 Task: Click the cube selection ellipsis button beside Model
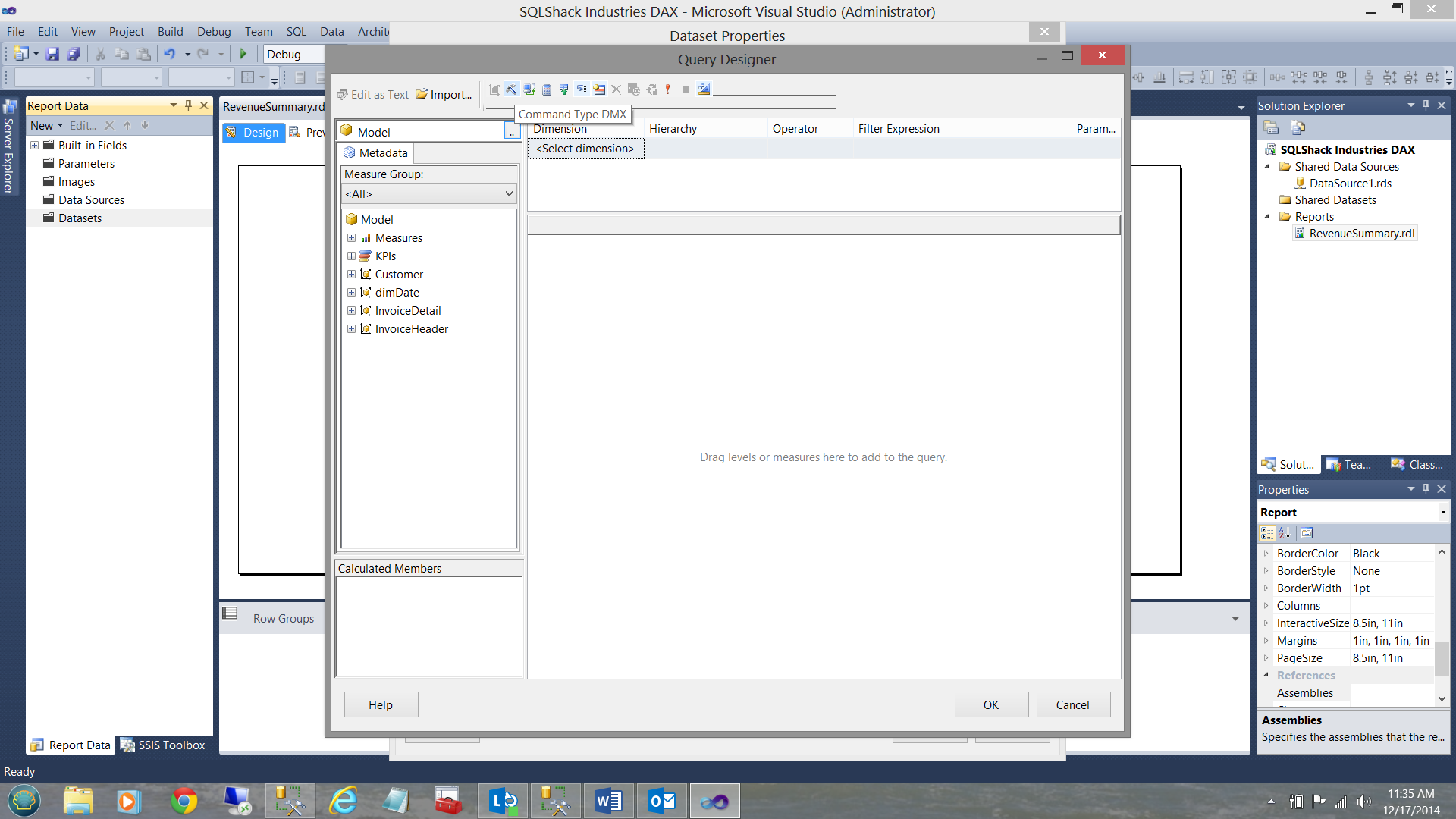click(512, 132)
